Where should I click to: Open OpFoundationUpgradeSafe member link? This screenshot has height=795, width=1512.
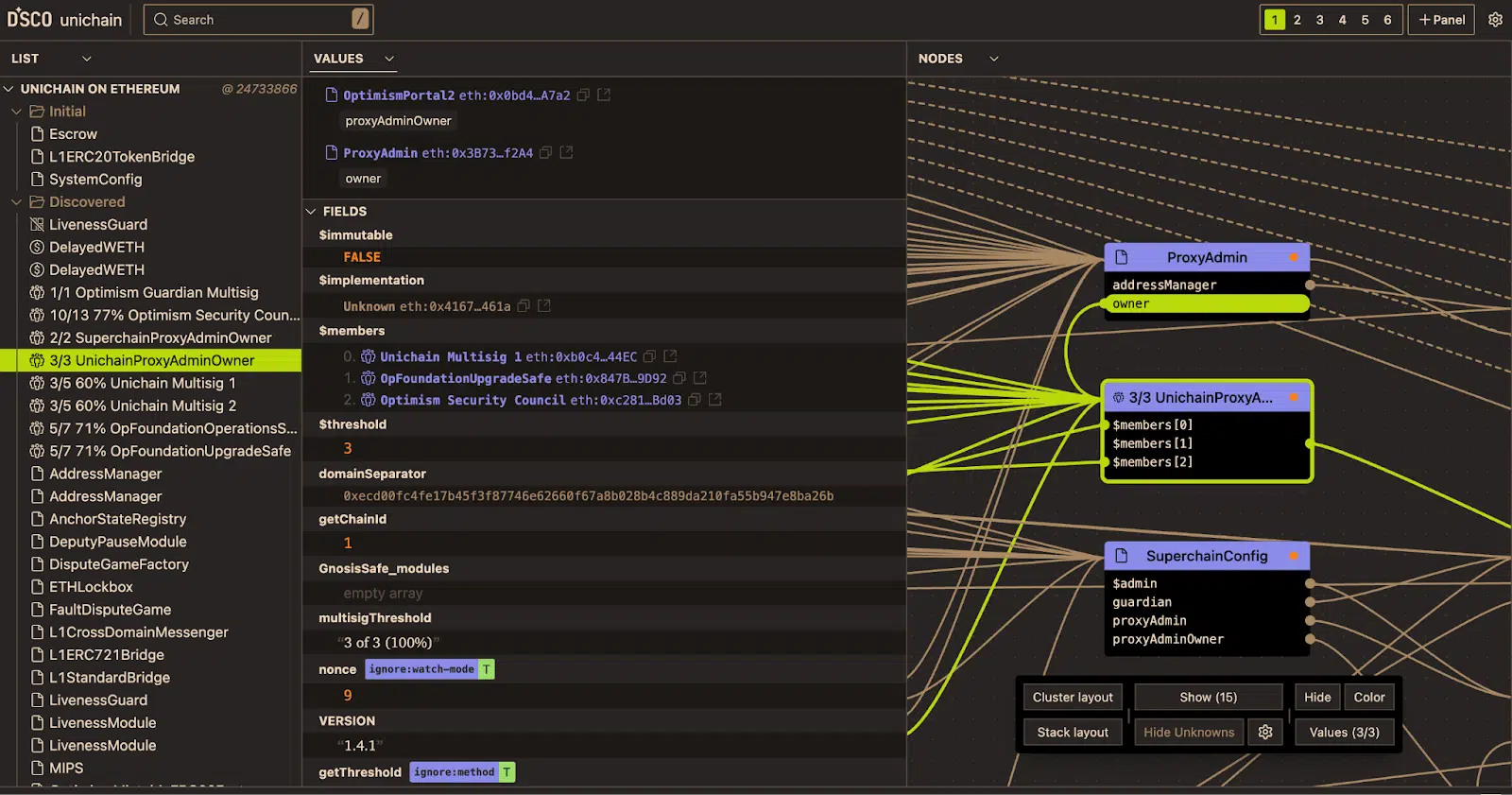pyautogui.click(x=466, y=378)
